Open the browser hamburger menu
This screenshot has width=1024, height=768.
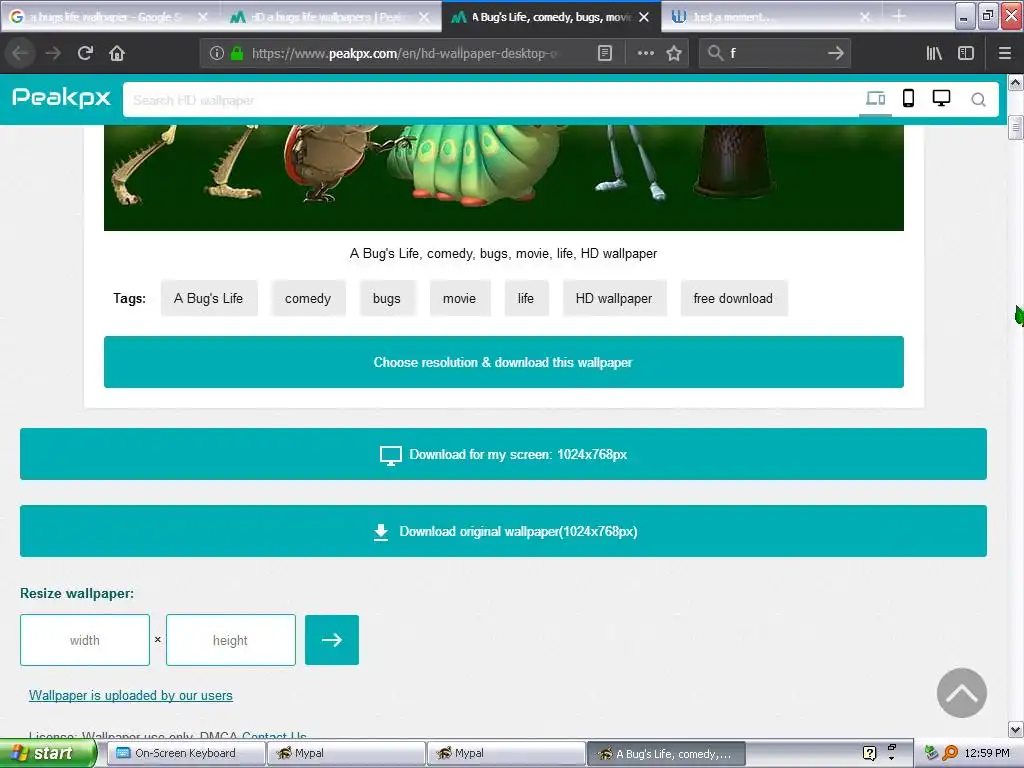1005,53
